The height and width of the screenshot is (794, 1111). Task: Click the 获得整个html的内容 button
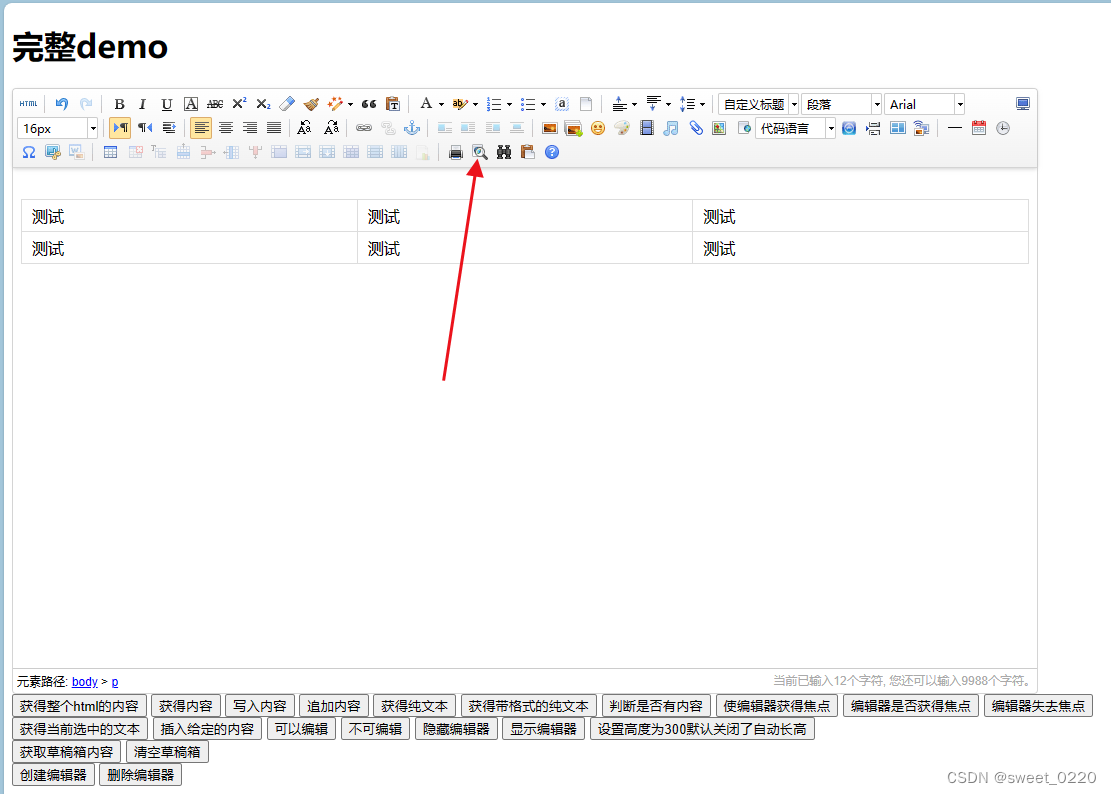pyautogui.click(x=77, y=705)
